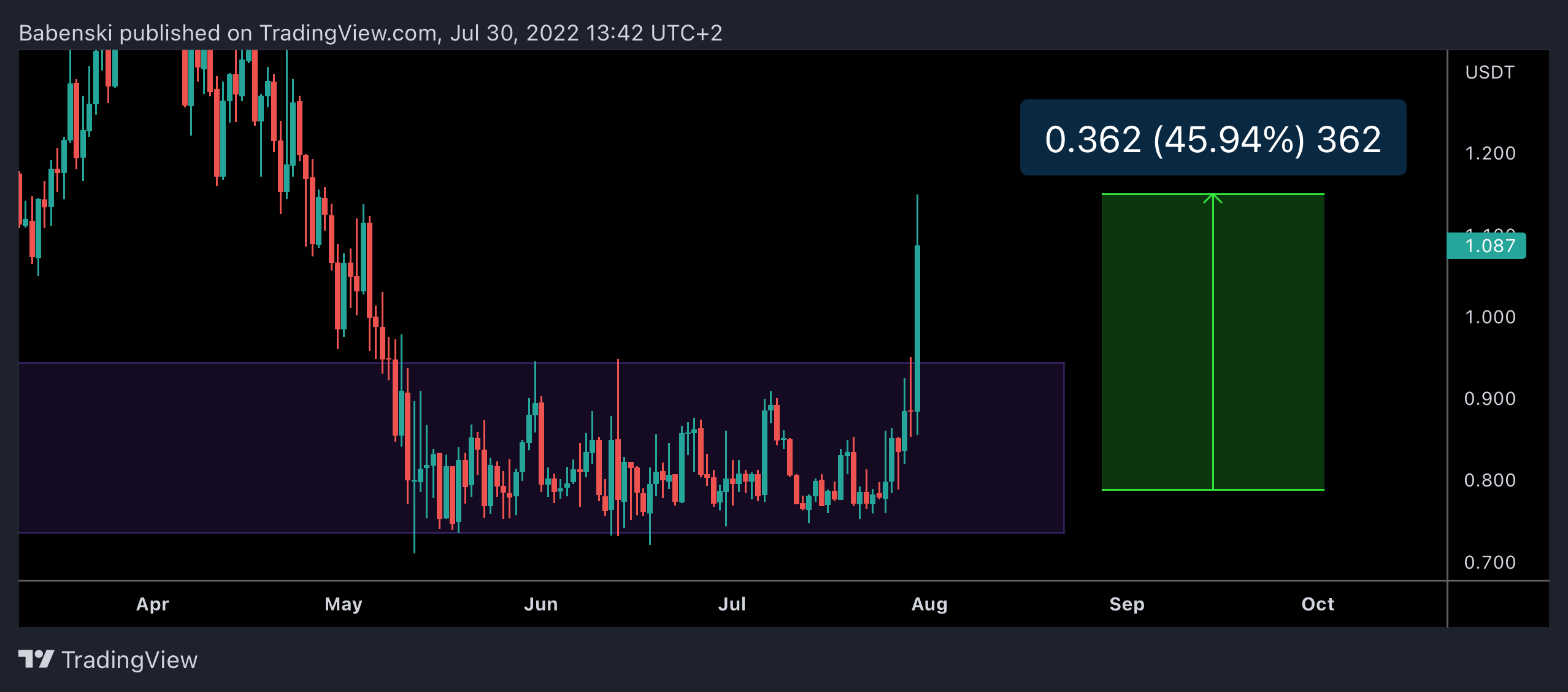
Task: Click the TradingView brand text
Action: 129,660
